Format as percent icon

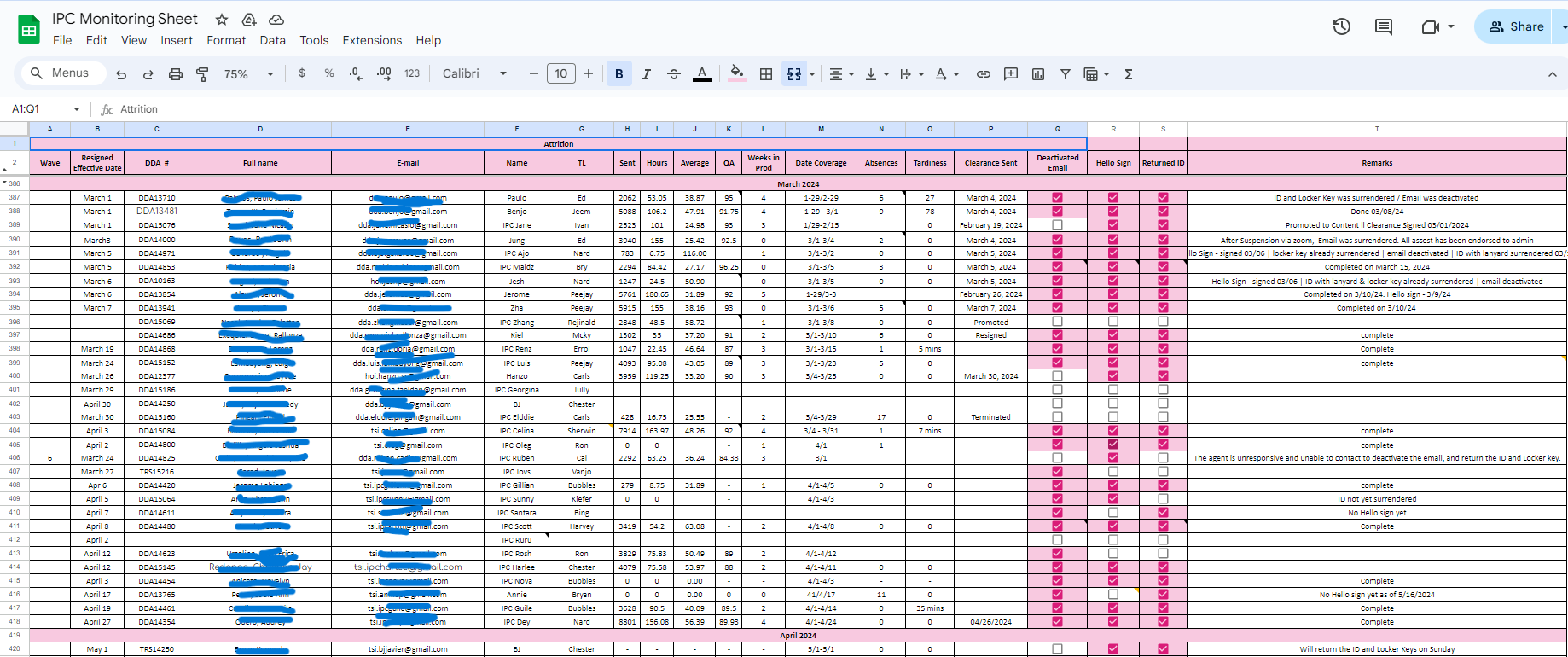(x=329, y=73)
